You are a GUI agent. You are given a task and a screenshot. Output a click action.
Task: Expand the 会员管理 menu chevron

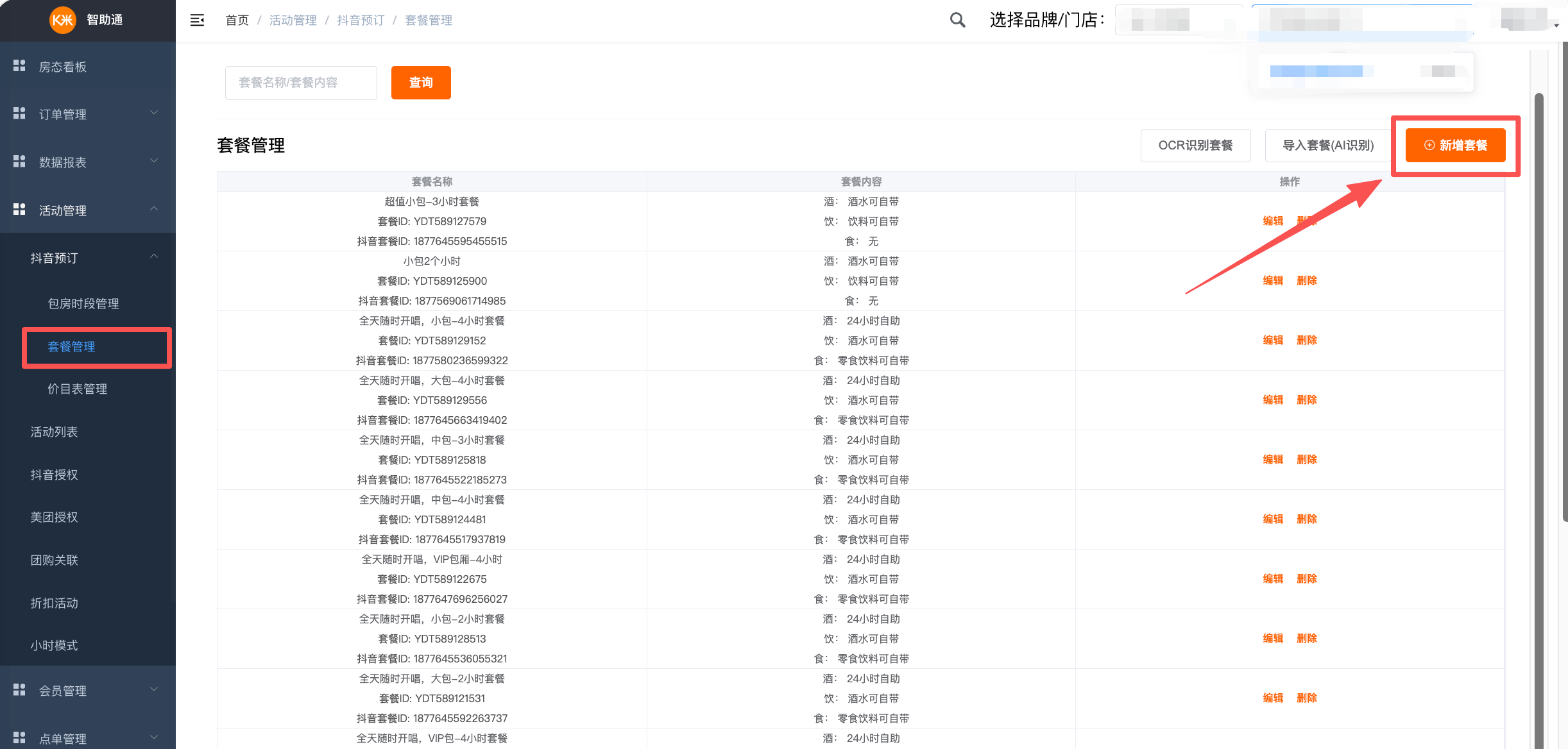[154, 689]
